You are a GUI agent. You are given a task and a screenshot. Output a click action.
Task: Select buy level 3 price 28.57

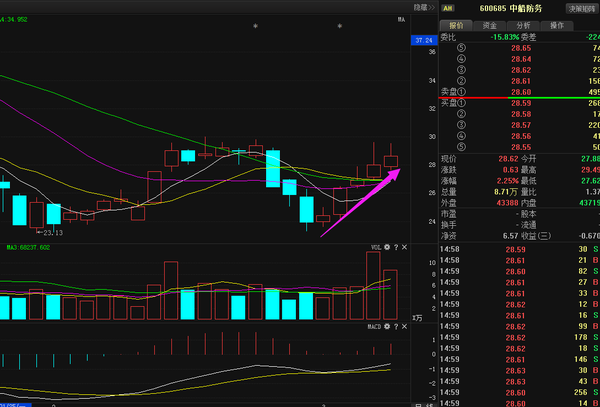tap(521, 125)
